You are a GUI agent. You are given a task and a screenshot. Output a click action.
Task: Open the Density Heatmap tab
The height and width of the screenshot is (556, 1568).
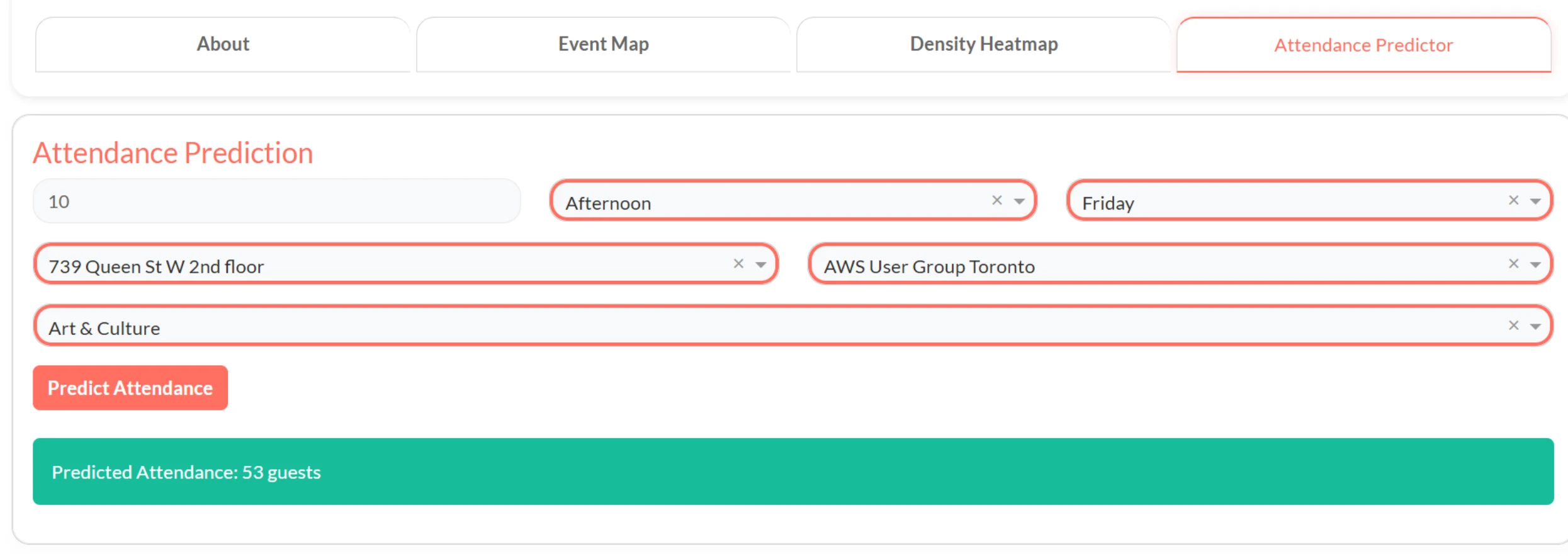pyautogui.click(x=983, y=44)
